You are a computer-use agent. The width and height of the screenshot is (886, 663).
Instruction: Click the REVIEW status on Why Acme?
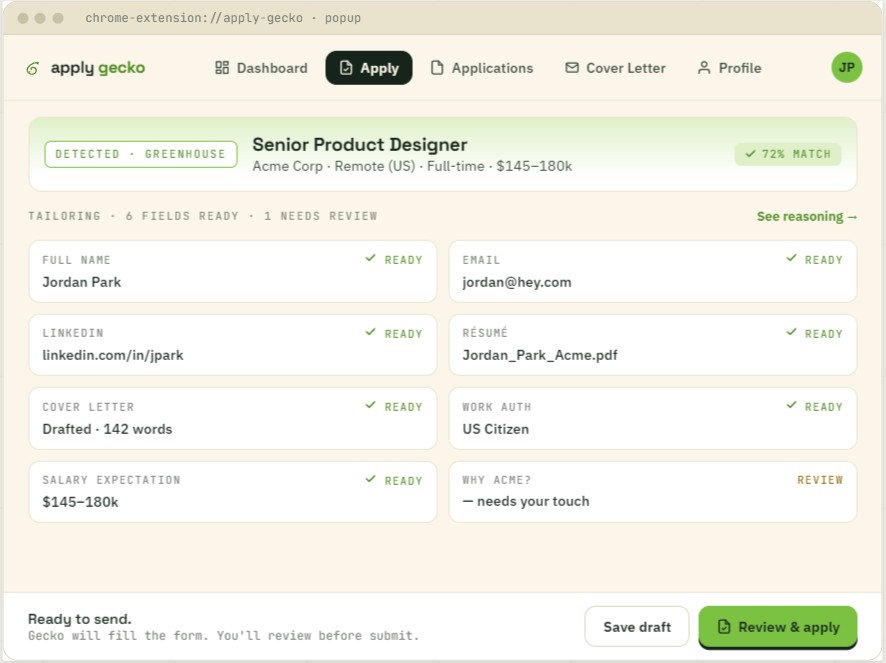(x=820, y=480)
